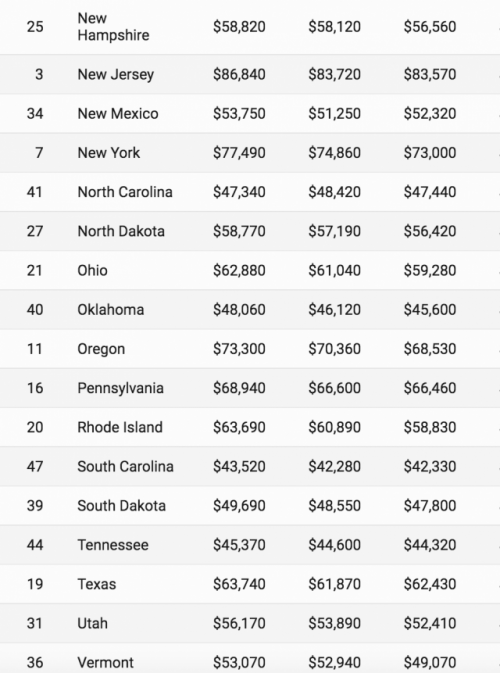Image resolution: width=500 pixels, height=673 pixels.
Task: Select South Carolina's rank 47
Action: click(x=35, y=467)
